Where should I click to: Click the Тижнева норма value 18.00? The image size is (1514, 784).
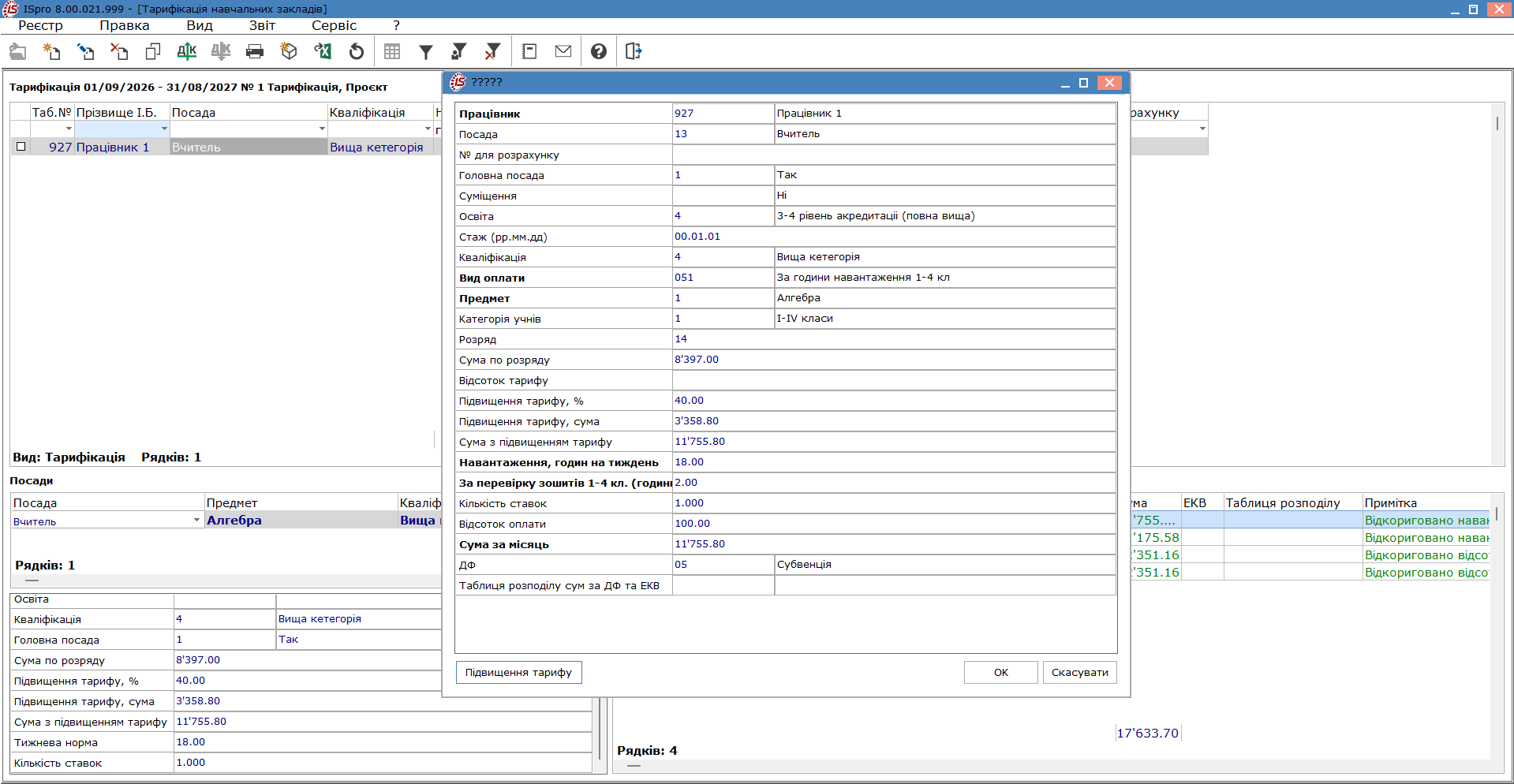(383, 742)
